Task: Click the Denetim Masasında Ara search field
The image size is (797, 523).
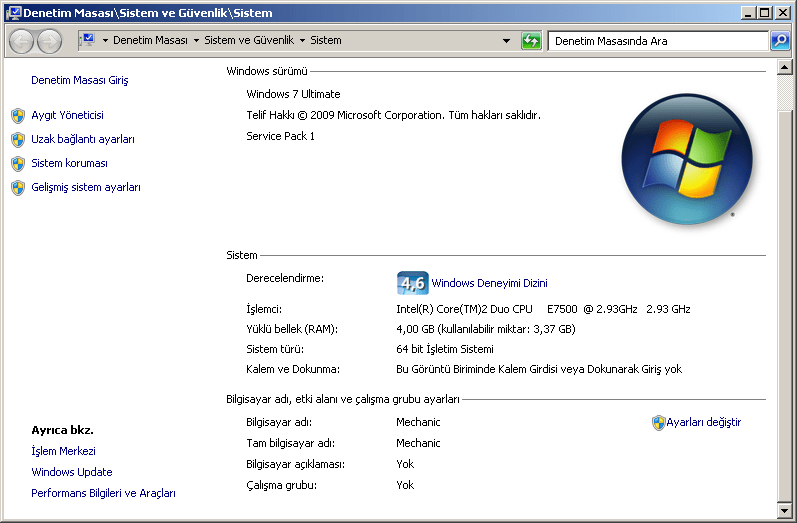Action: 658,41
